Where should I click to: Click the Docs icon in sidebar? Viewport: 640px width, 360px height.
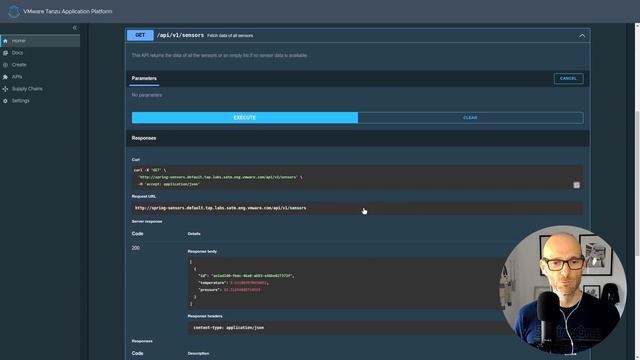click(x=5, y=53)
